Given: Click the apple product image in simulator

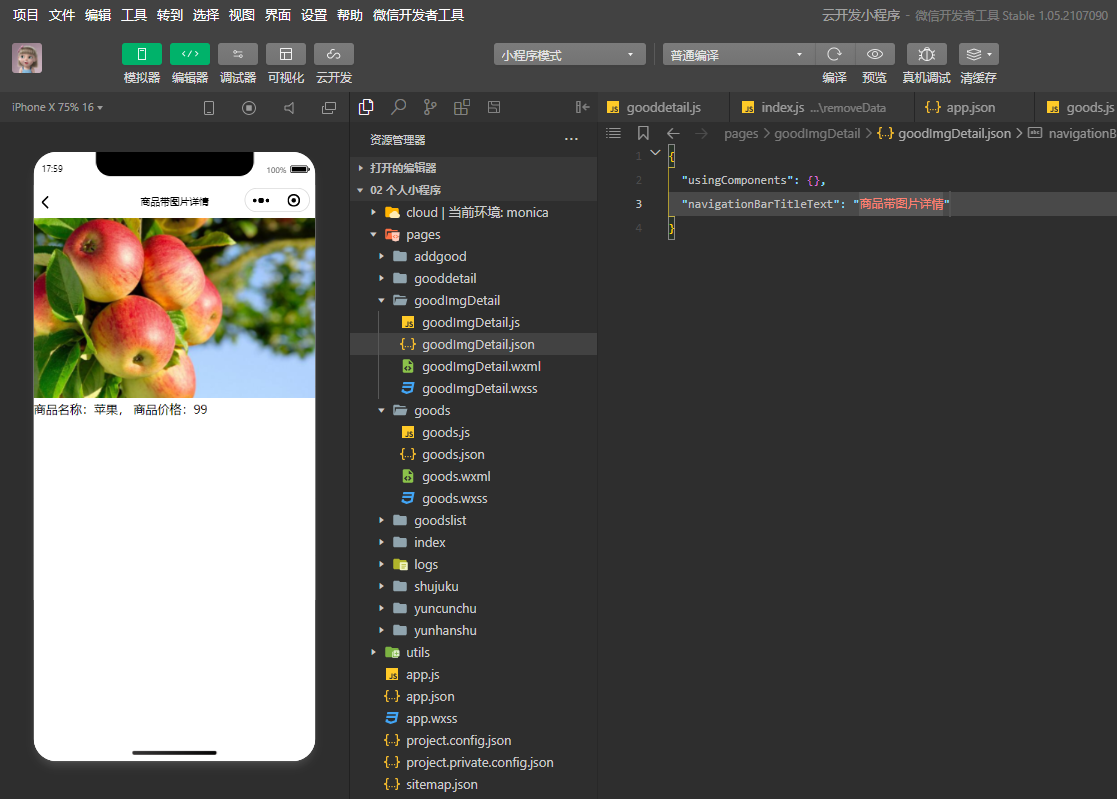Looking at the screenshot, I should point(175,308).
